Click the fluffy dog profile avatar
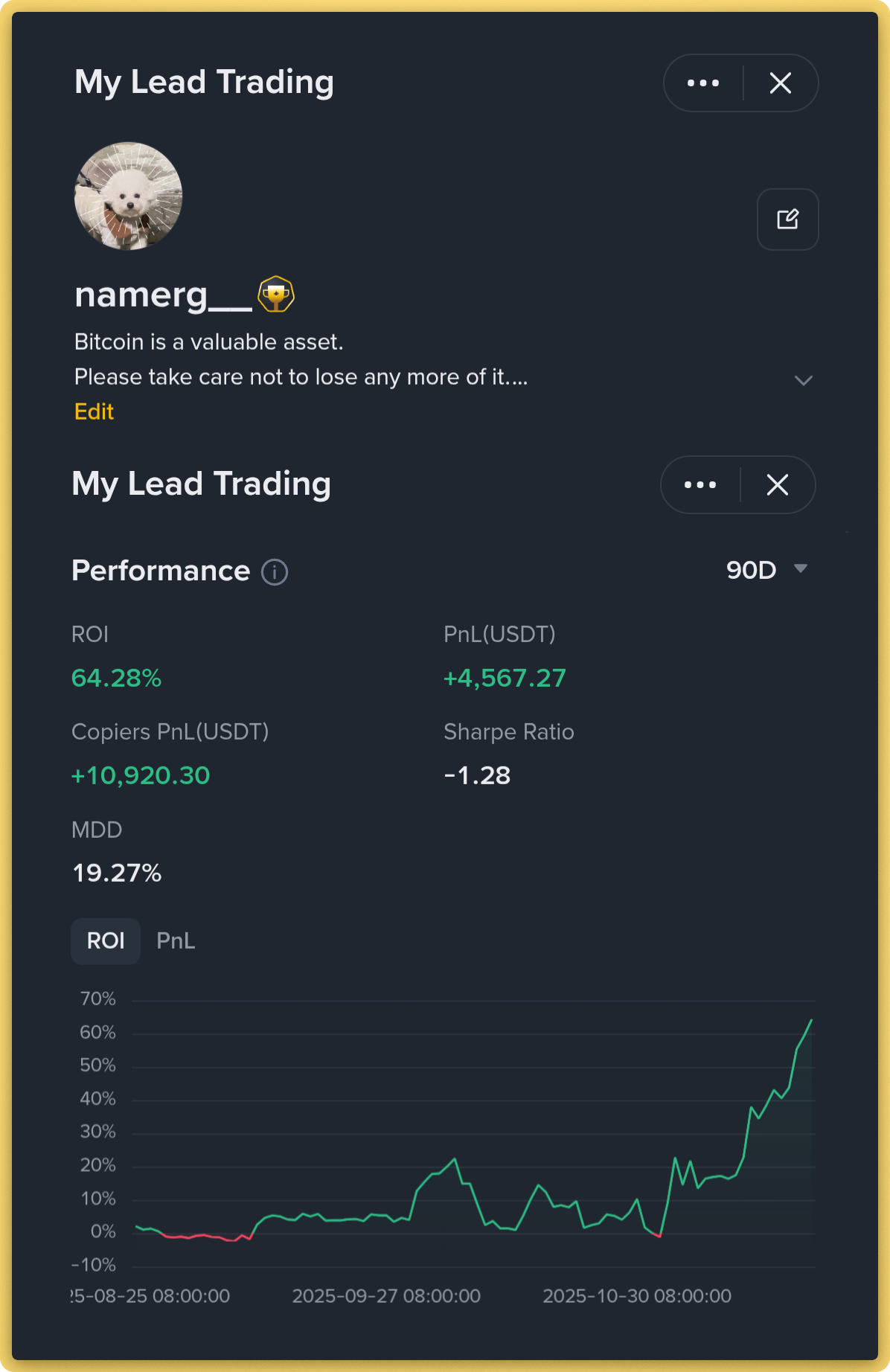 [129, 196]
